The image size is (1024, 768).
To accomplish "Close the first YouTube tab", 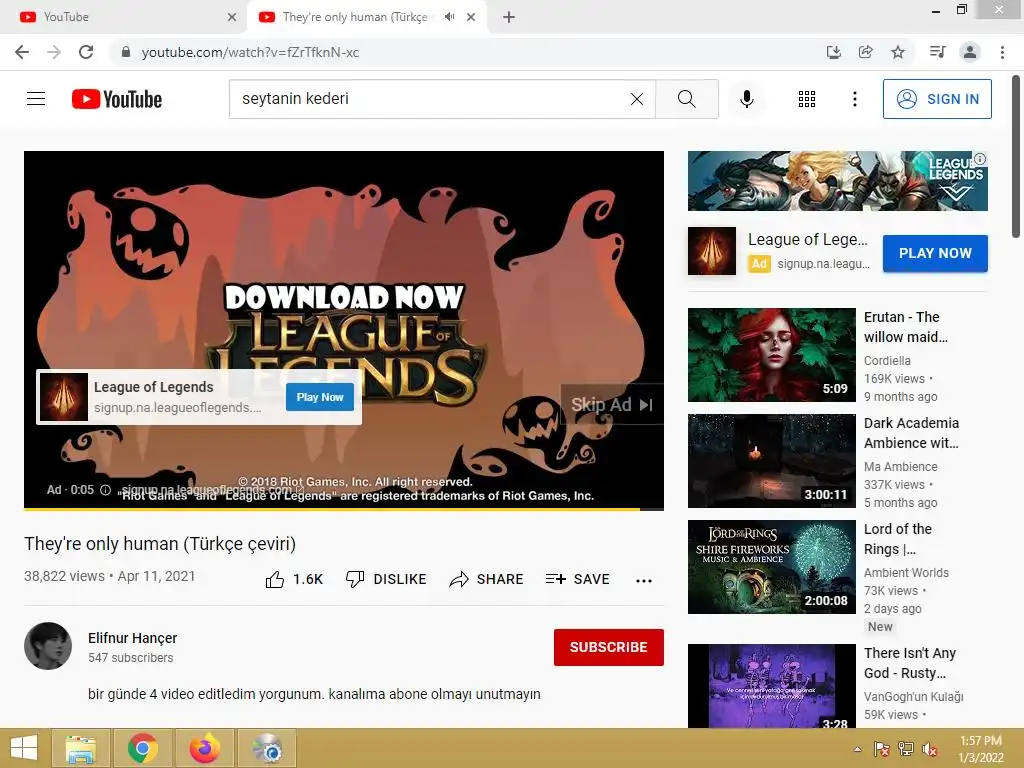I will (x=232, y=17).
